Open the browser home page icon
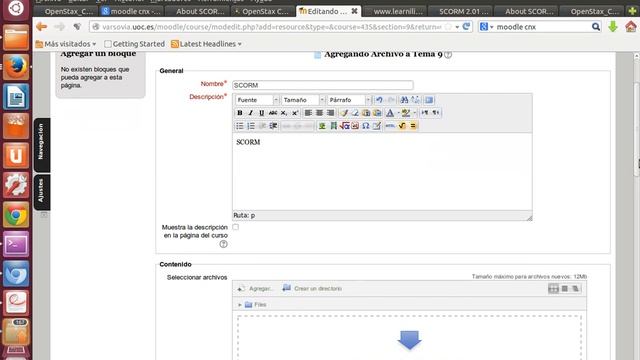The height and width of the screenshot is (360, 640). (x=631, y=27)
